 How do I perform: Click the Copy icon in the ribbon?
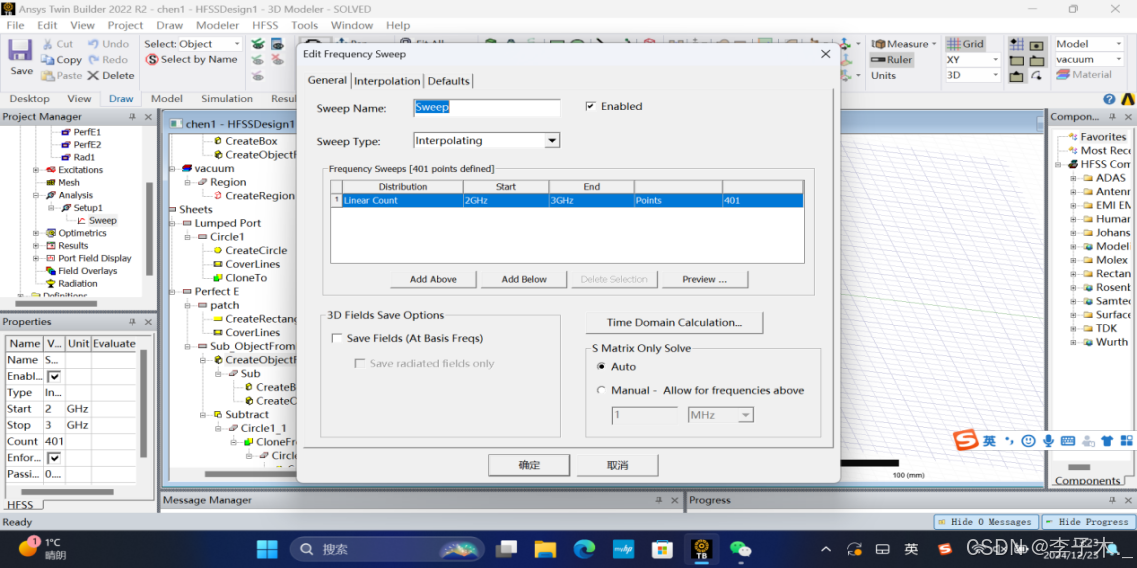click(48, 59)
